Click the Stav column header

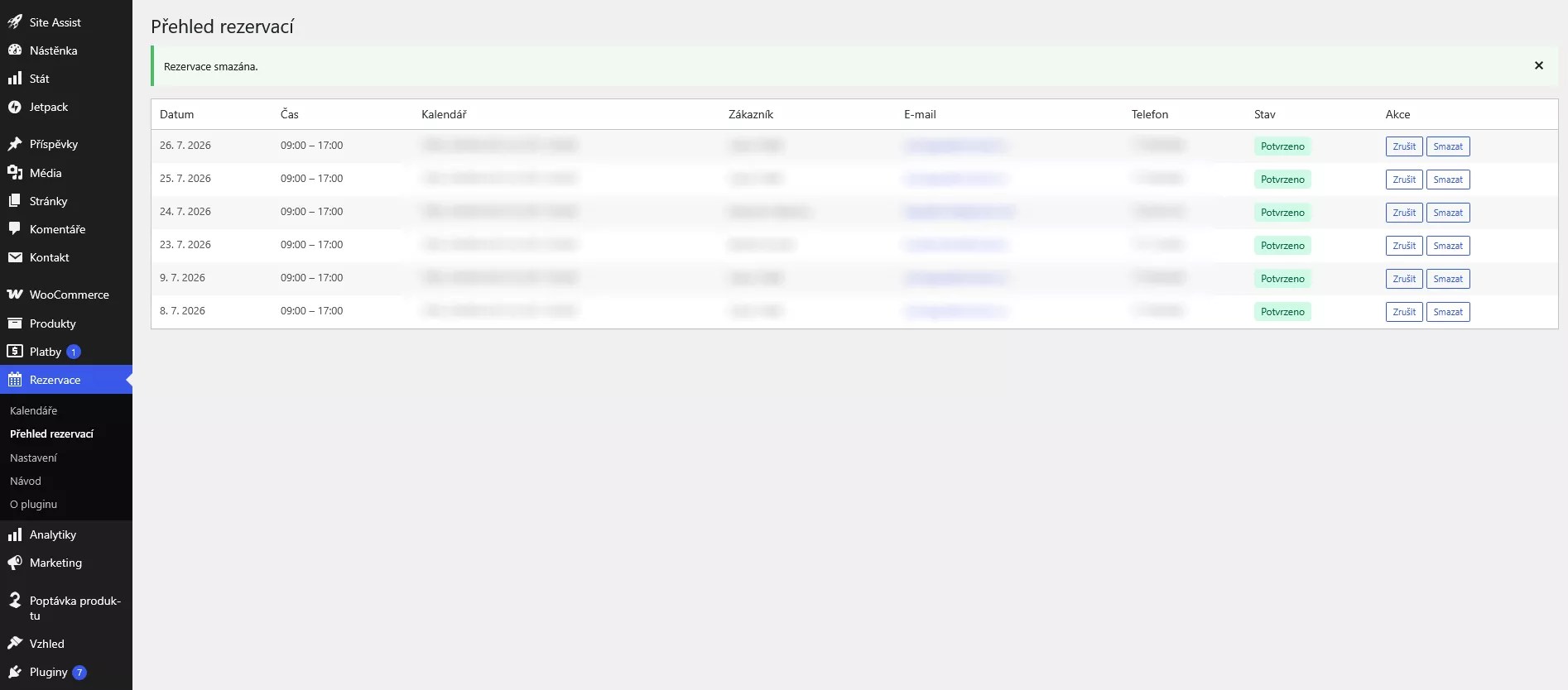1265,114
